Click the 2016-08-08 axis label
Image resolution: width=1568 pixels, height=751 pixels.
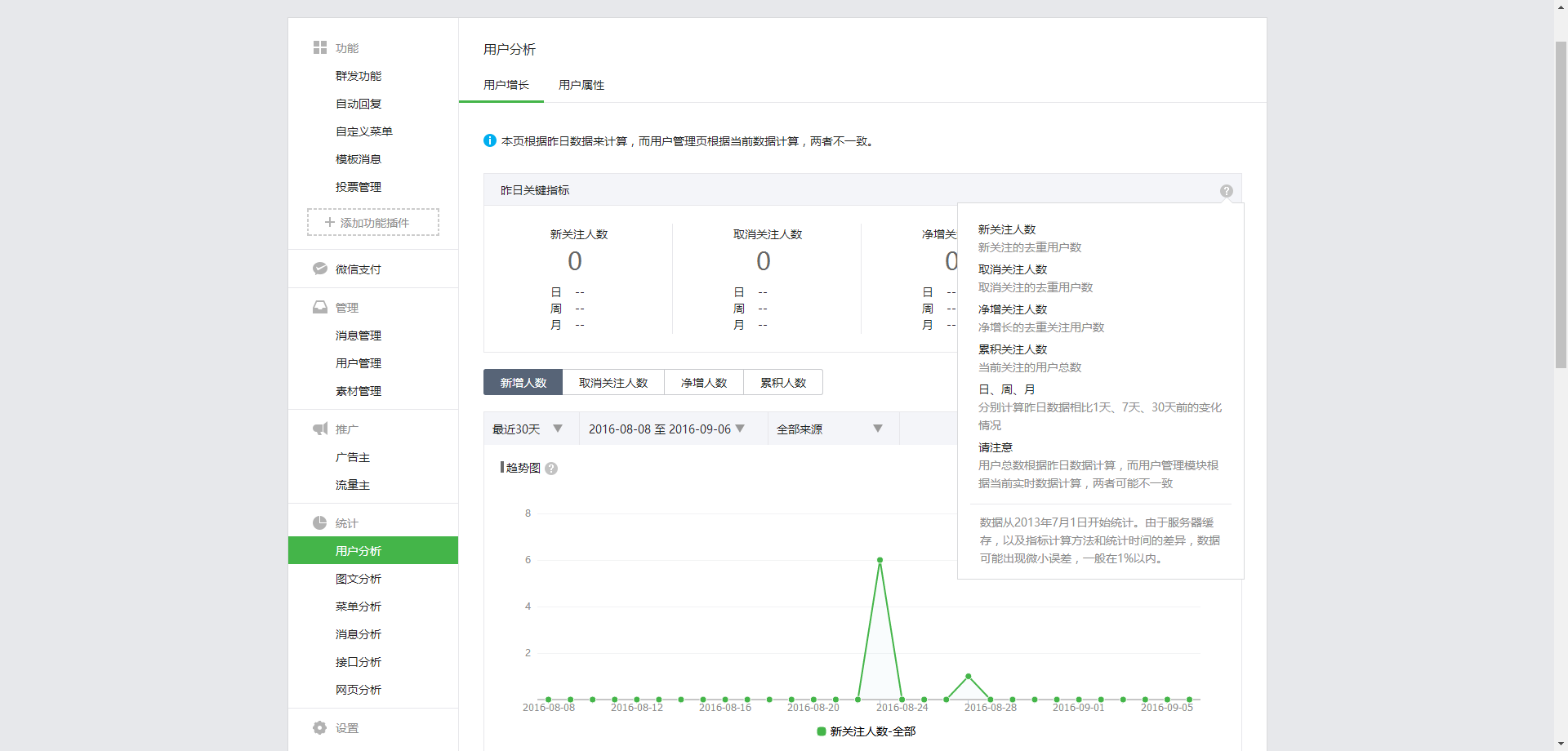pyautogui.click(x=549, y=708)
